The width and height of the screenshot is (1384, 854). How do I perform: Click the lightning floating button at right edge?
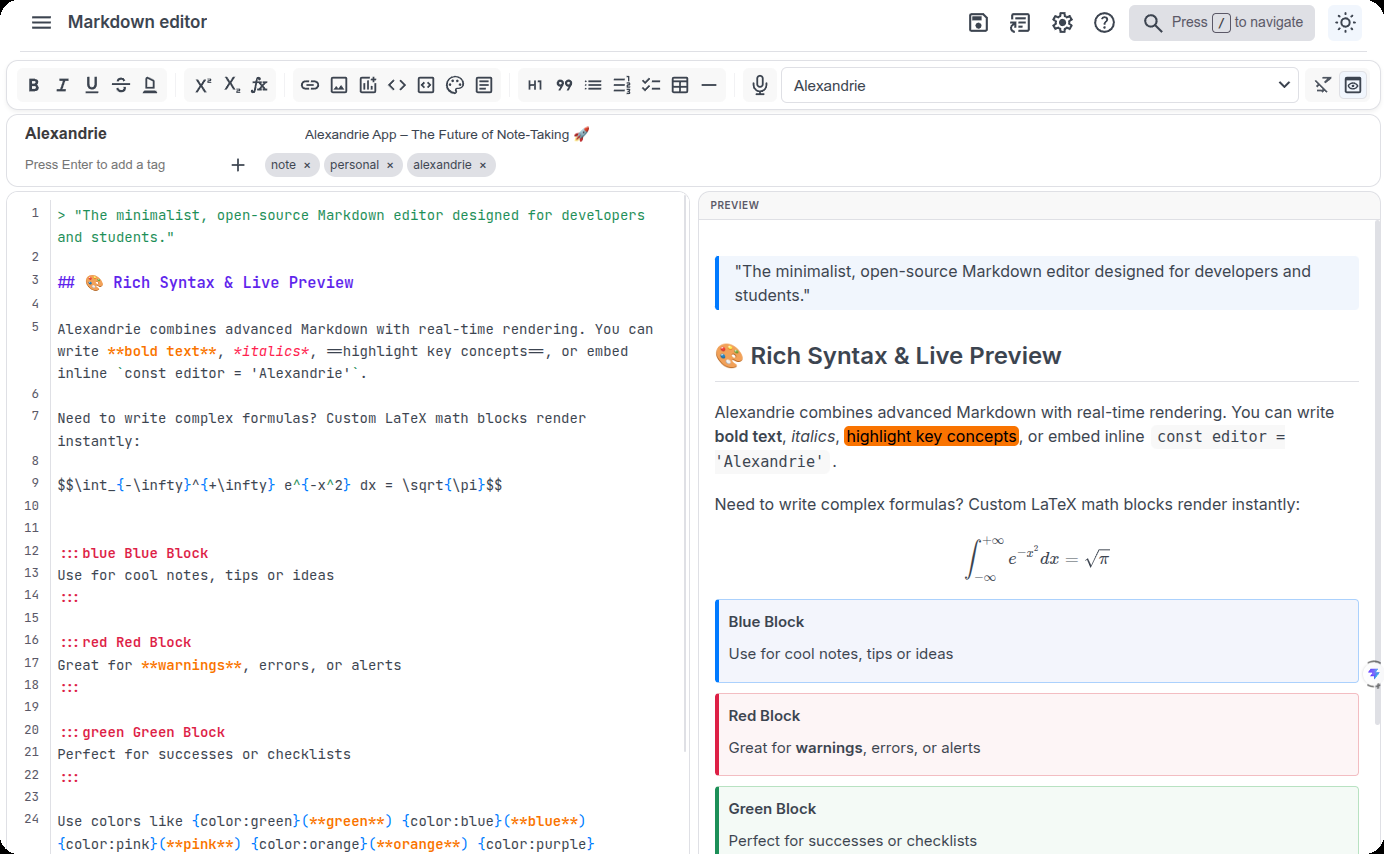click(1374, 674)
